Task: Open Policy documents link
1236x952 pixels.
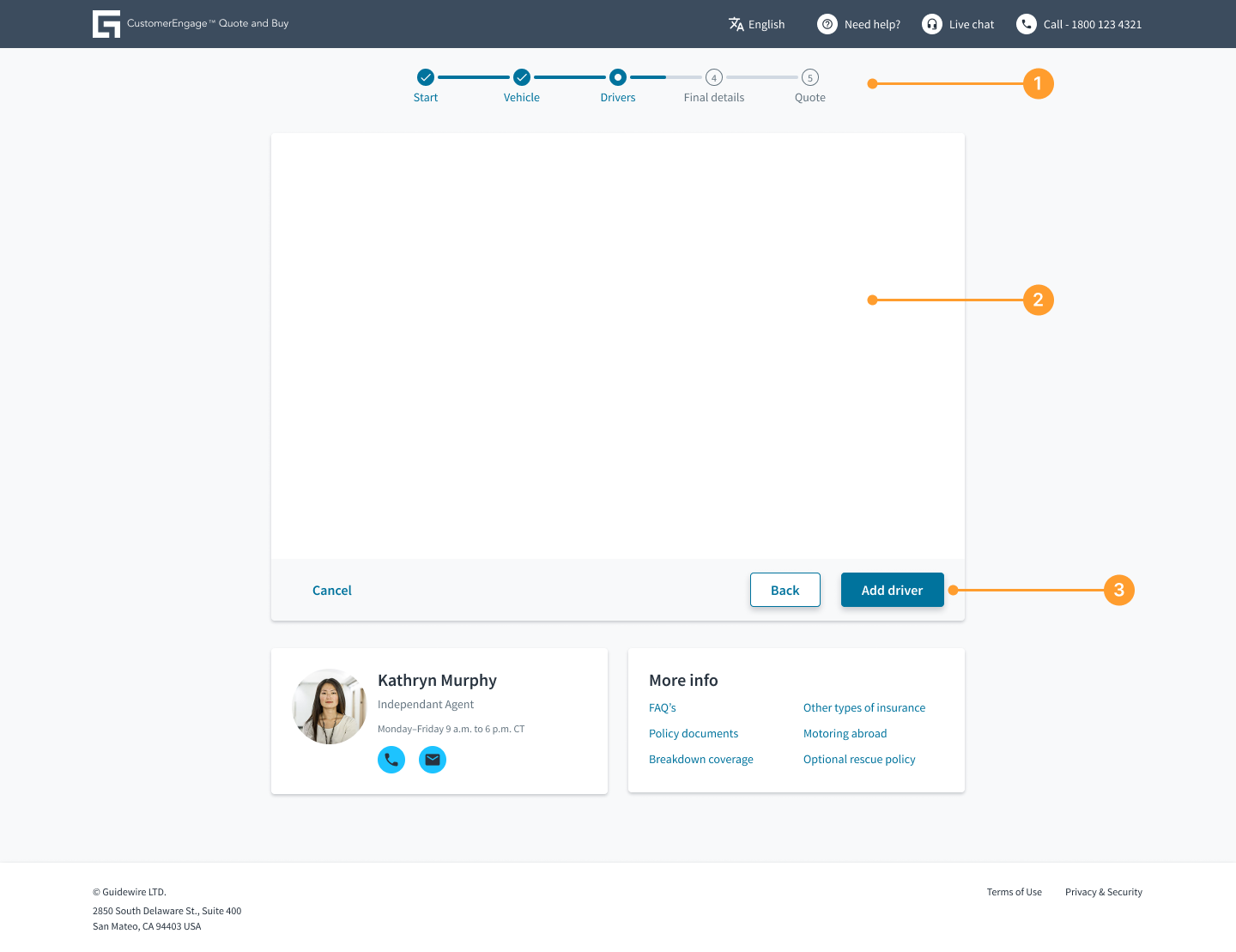Action: (694, 734)
